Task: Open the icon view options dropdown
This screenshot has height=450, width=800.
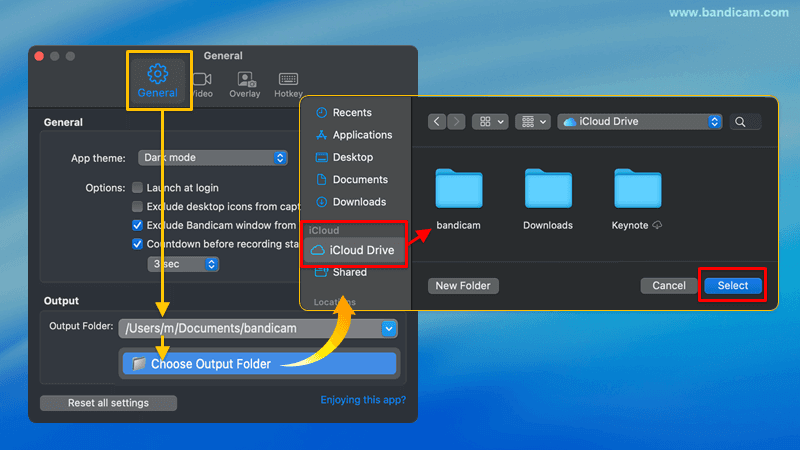Action: point(490,122)
